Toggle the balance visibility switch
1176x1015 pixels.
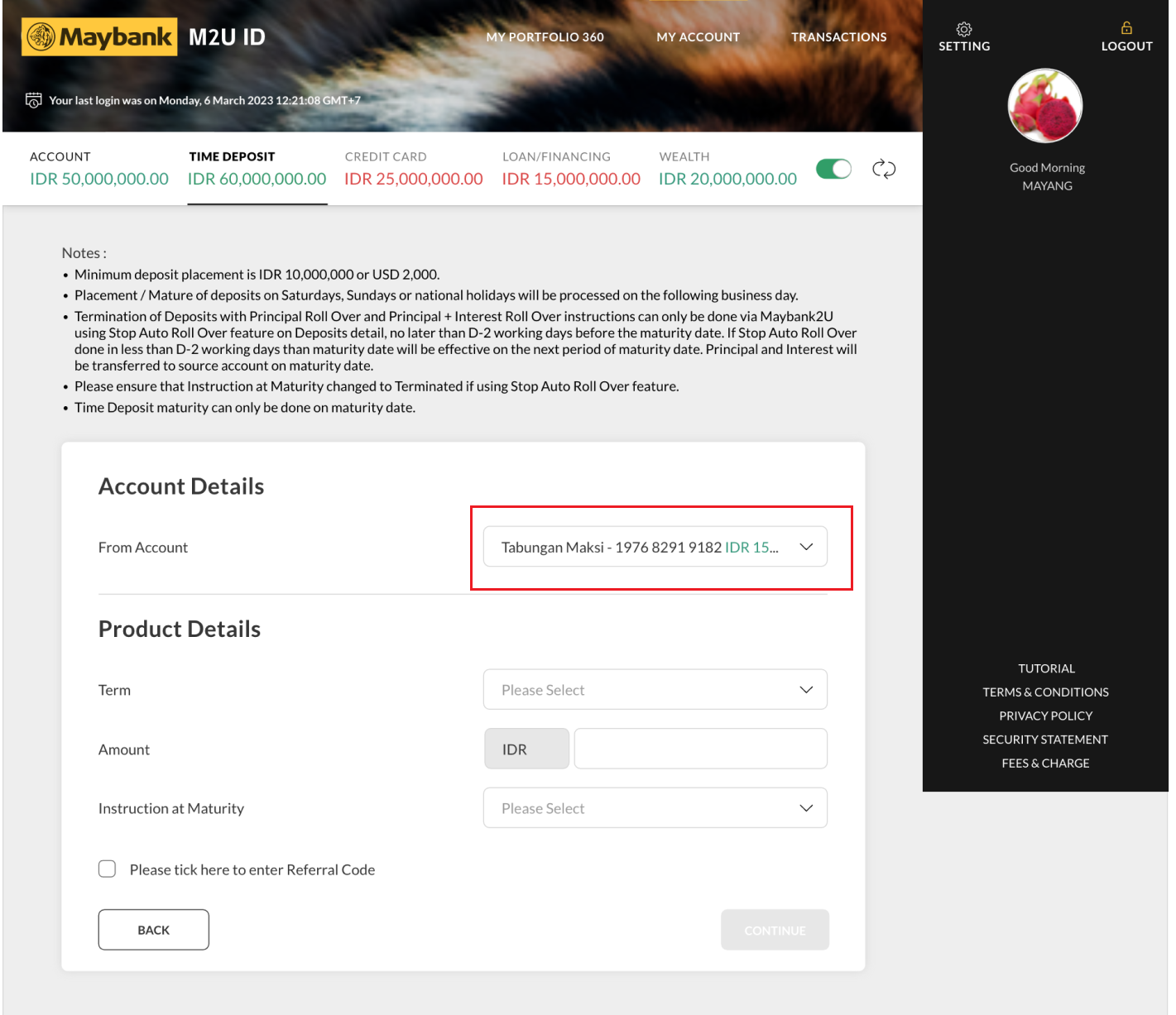833,169
